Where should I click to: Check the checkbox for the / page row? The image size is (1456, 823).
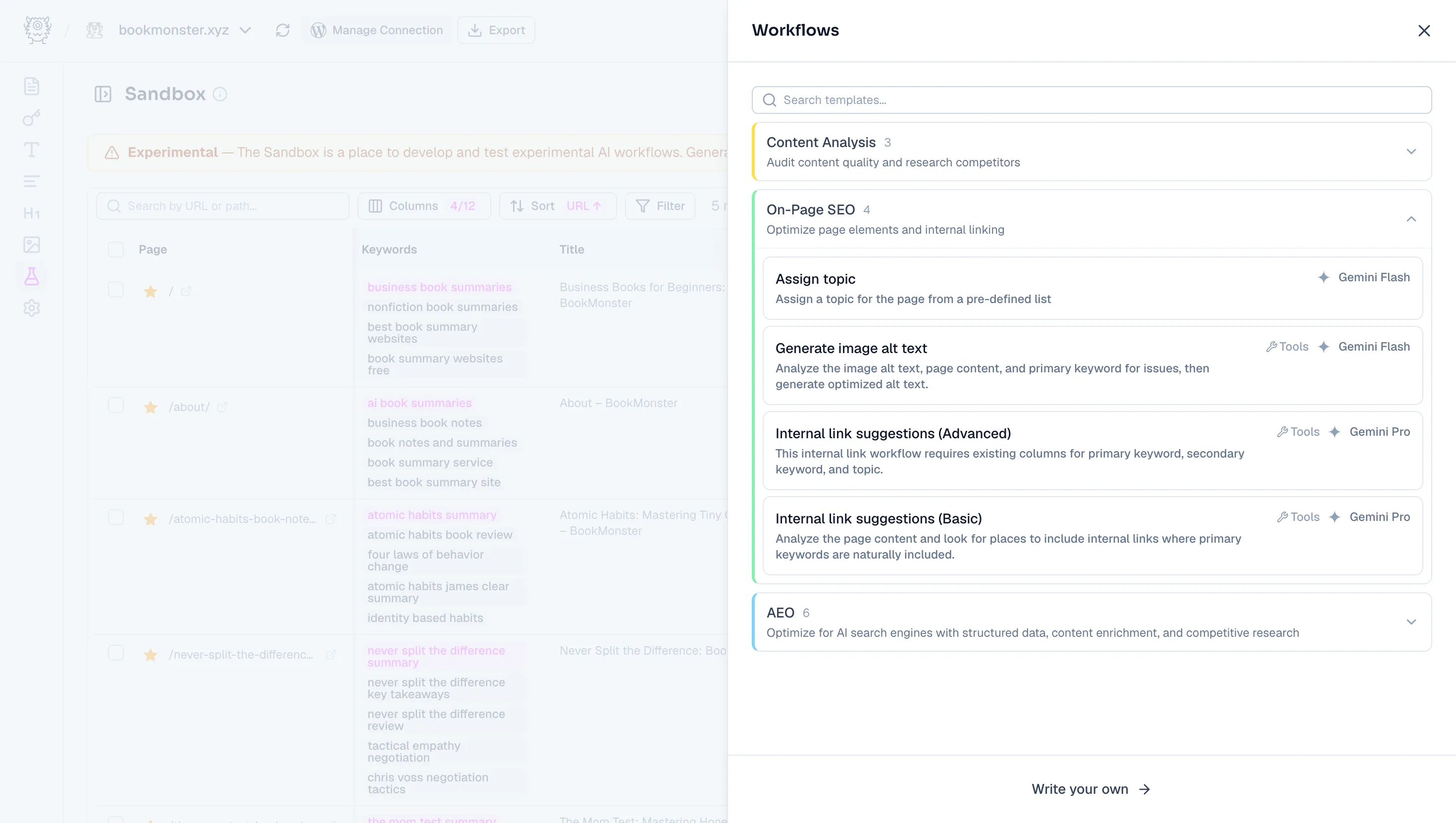click(x=116, y=290)
